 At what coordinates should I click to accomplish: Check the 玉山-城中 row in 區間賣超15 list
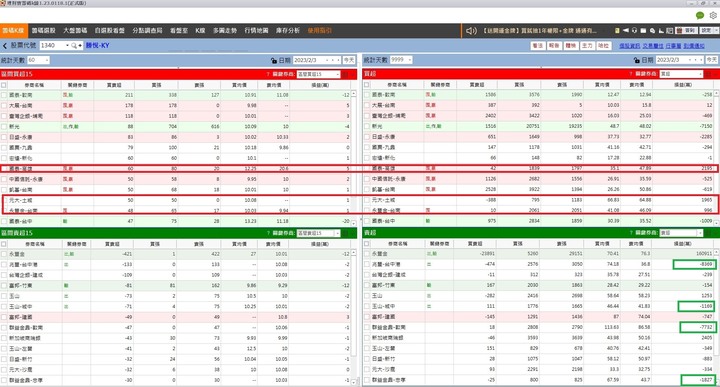[x=4, y=307]
